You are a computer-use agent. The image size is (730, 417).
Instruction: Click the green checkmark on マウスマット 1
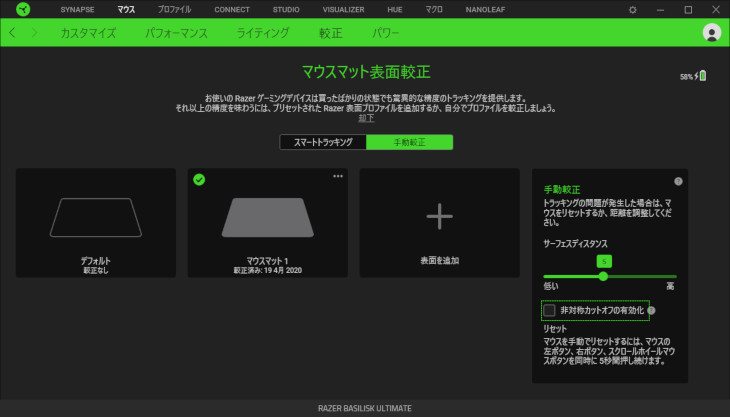(x=199, y=180)
